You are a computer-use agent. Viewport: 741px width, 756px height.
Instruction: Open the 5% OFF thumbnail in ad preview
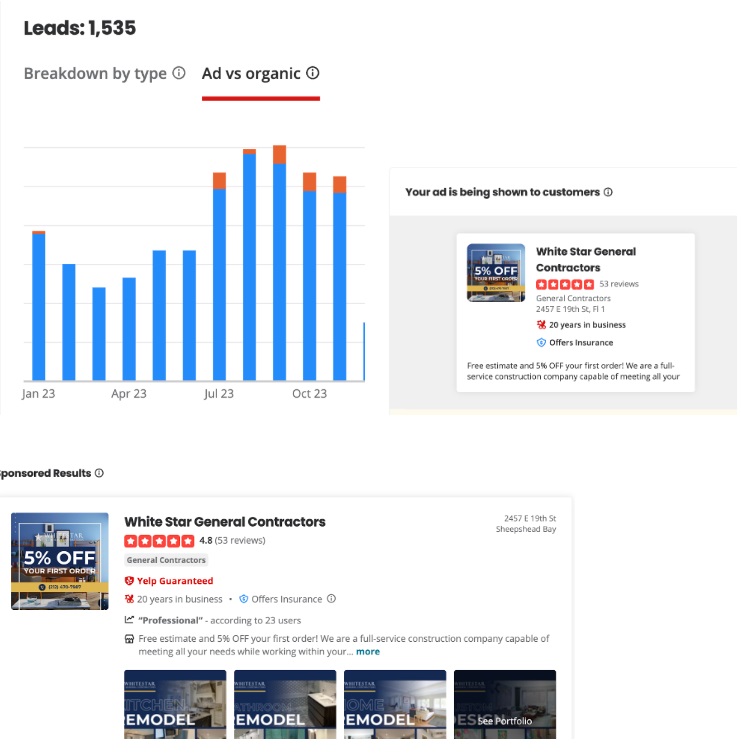pyautogui.click(x=496, y=272)
